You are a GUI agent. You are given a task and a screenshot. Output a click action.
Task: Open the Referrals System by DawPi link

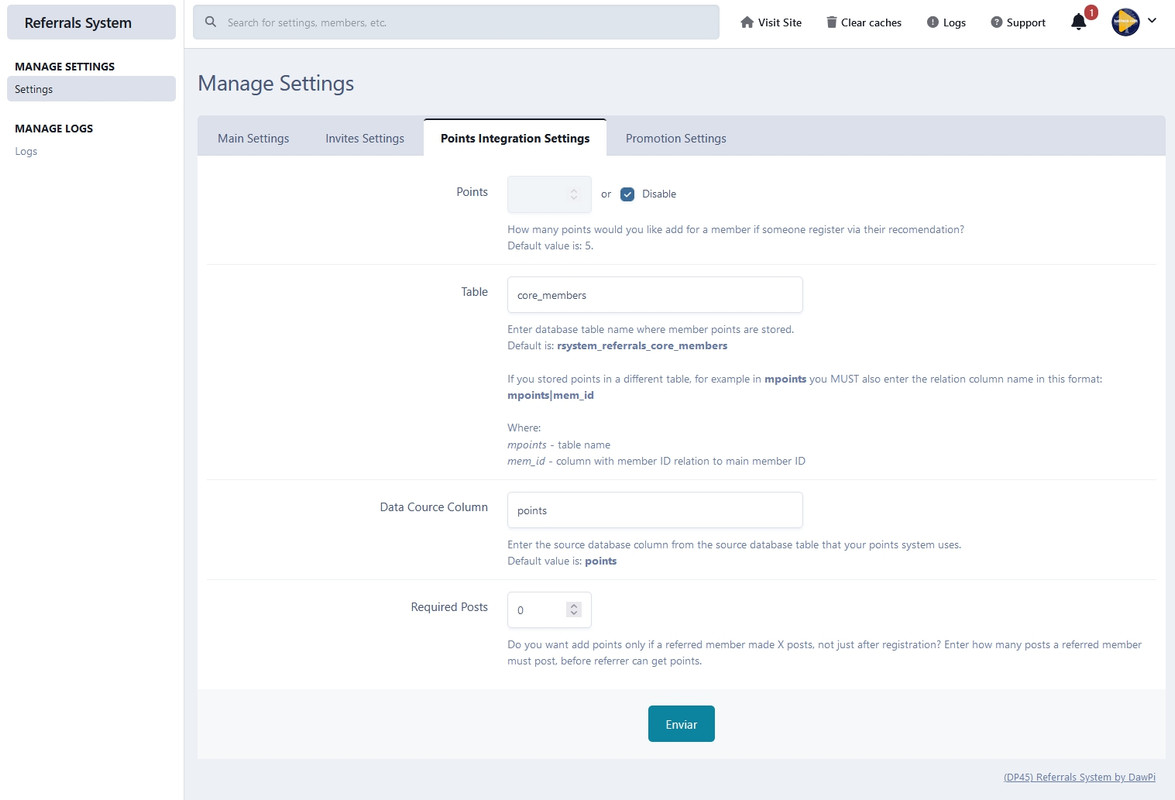pos(1079,777)
